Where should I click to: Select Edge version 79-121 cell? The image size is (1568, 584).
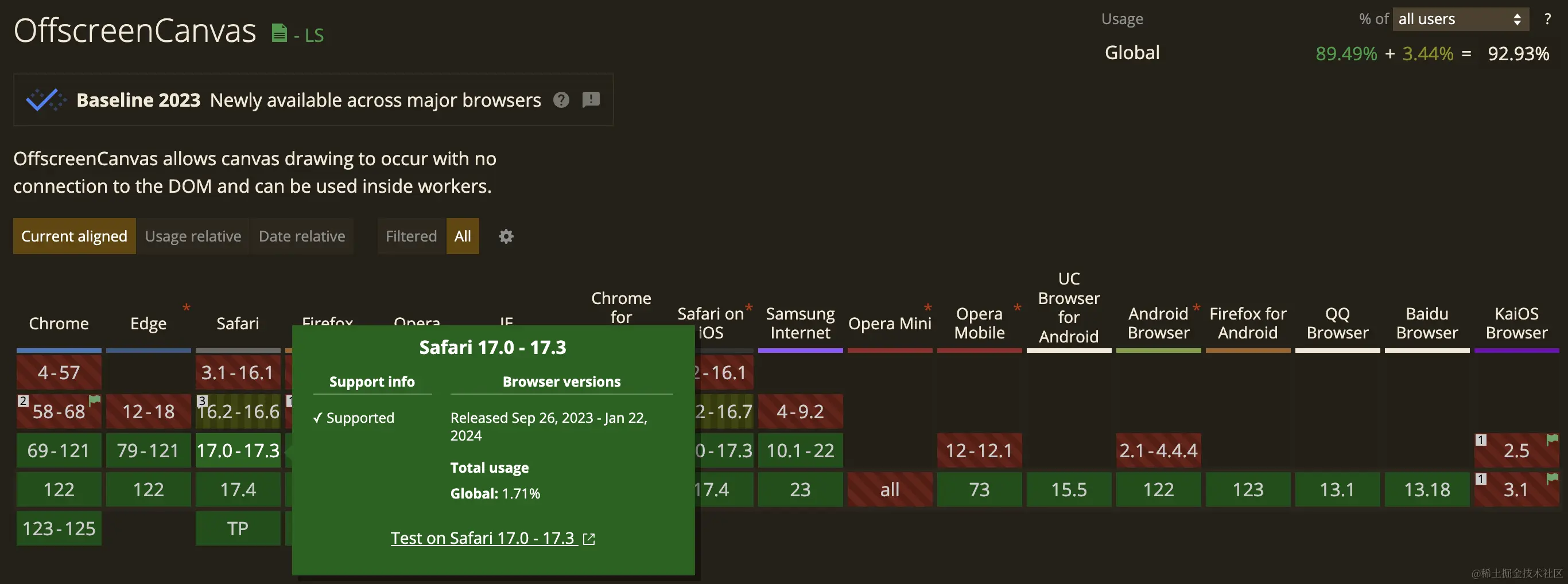[x=149, y=450]
